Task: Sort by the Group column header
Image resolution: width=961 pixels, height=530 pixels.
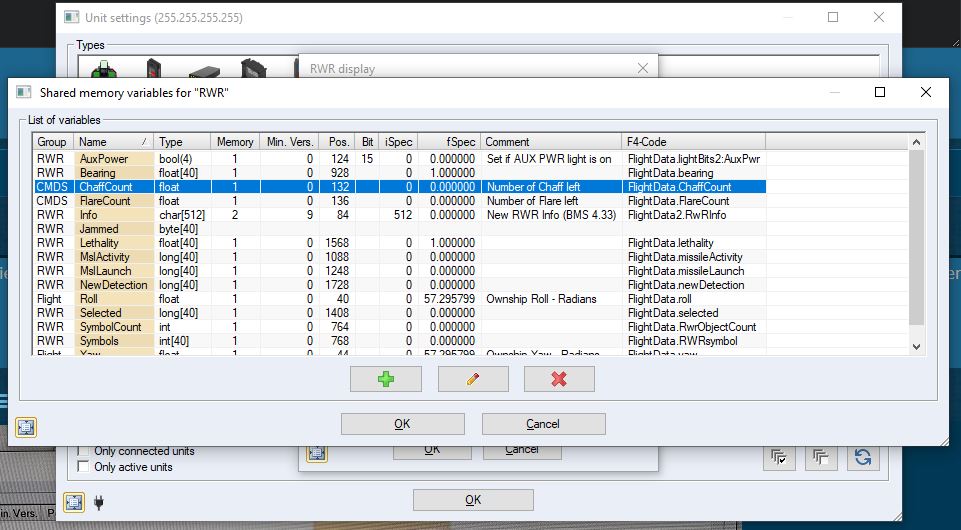Action: click(x=53, y=142)
